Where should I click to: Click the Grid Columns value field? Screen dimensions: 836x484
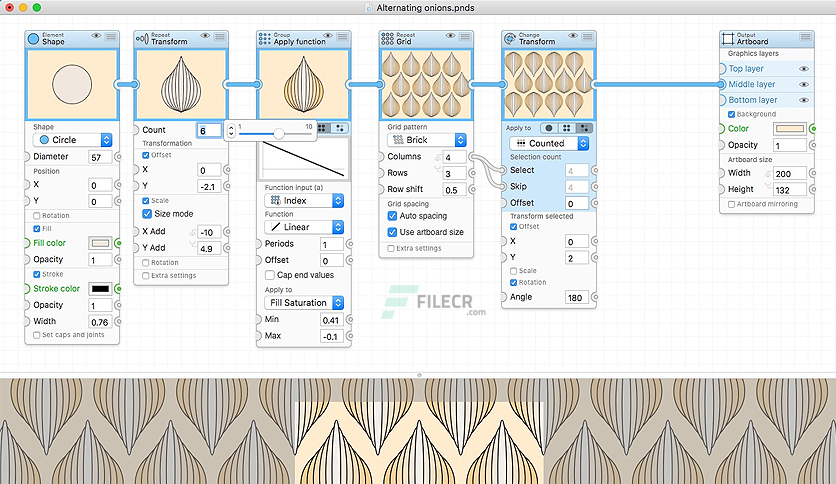tap(455, 157)
